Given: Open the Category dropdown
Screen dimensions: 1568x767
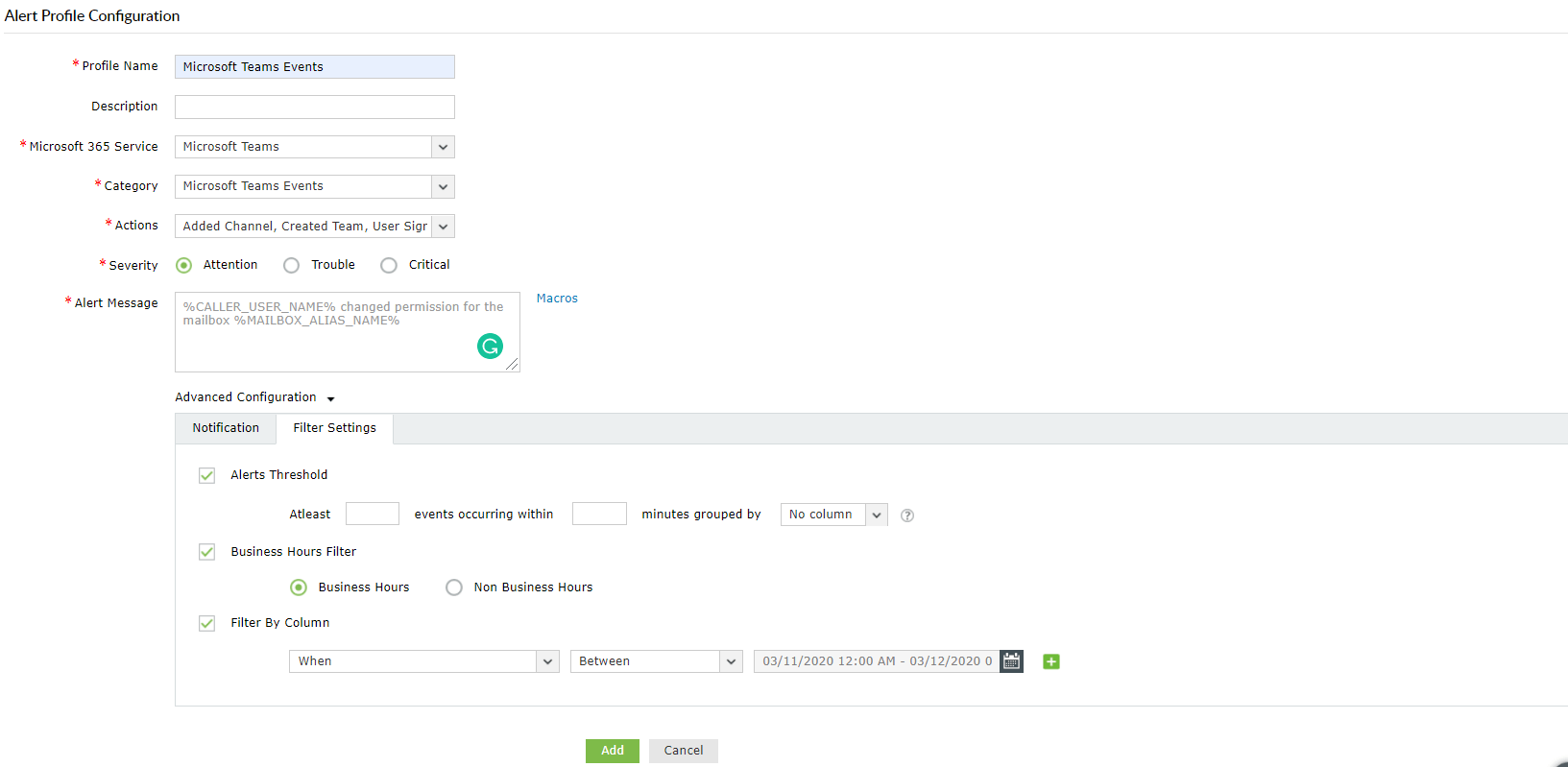Looking at the screenshot, I should click(x=315, y=186).
